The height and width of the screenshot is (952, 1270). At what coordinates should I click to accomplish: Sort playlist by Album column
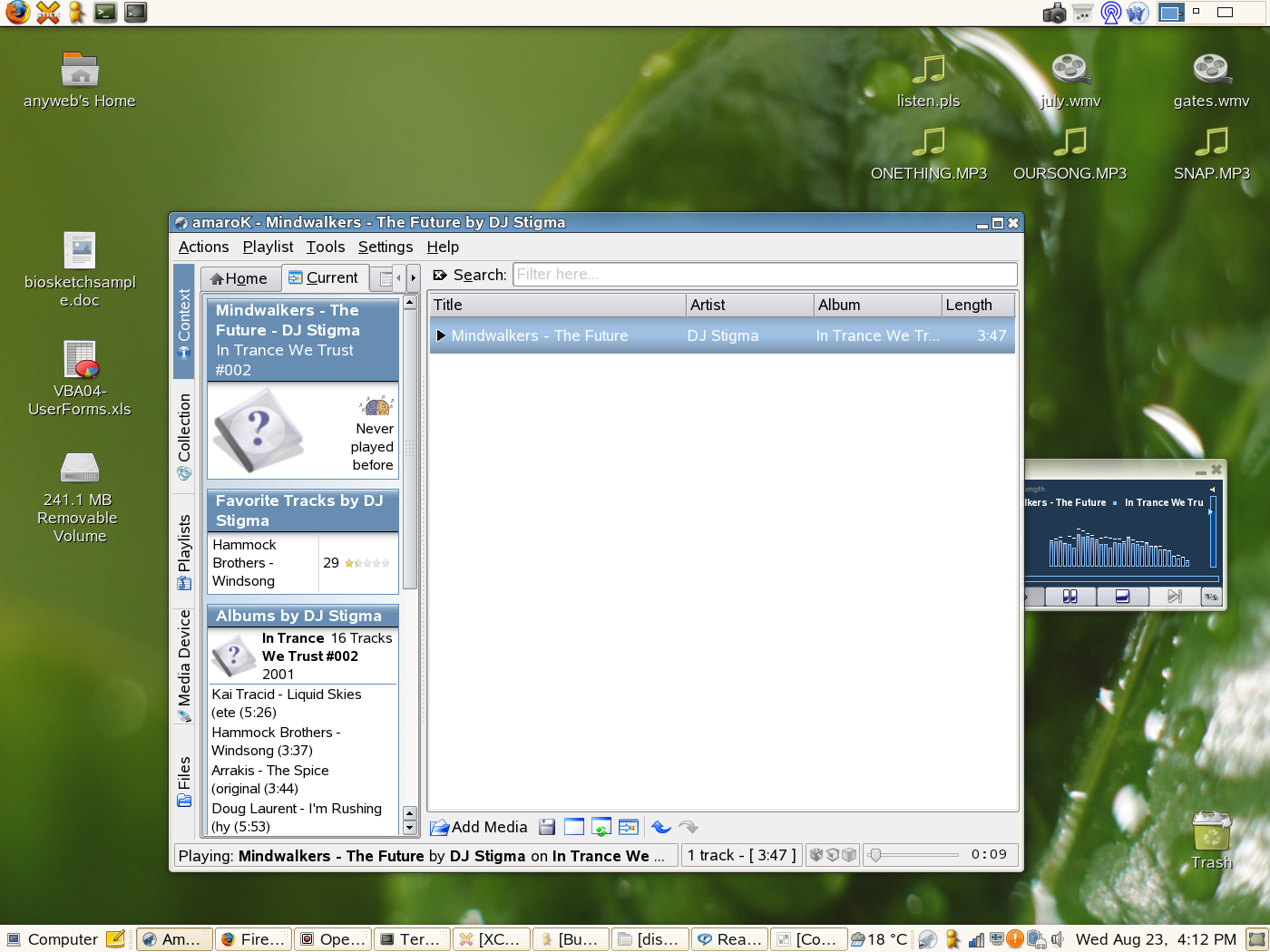(x=877, y=306)
